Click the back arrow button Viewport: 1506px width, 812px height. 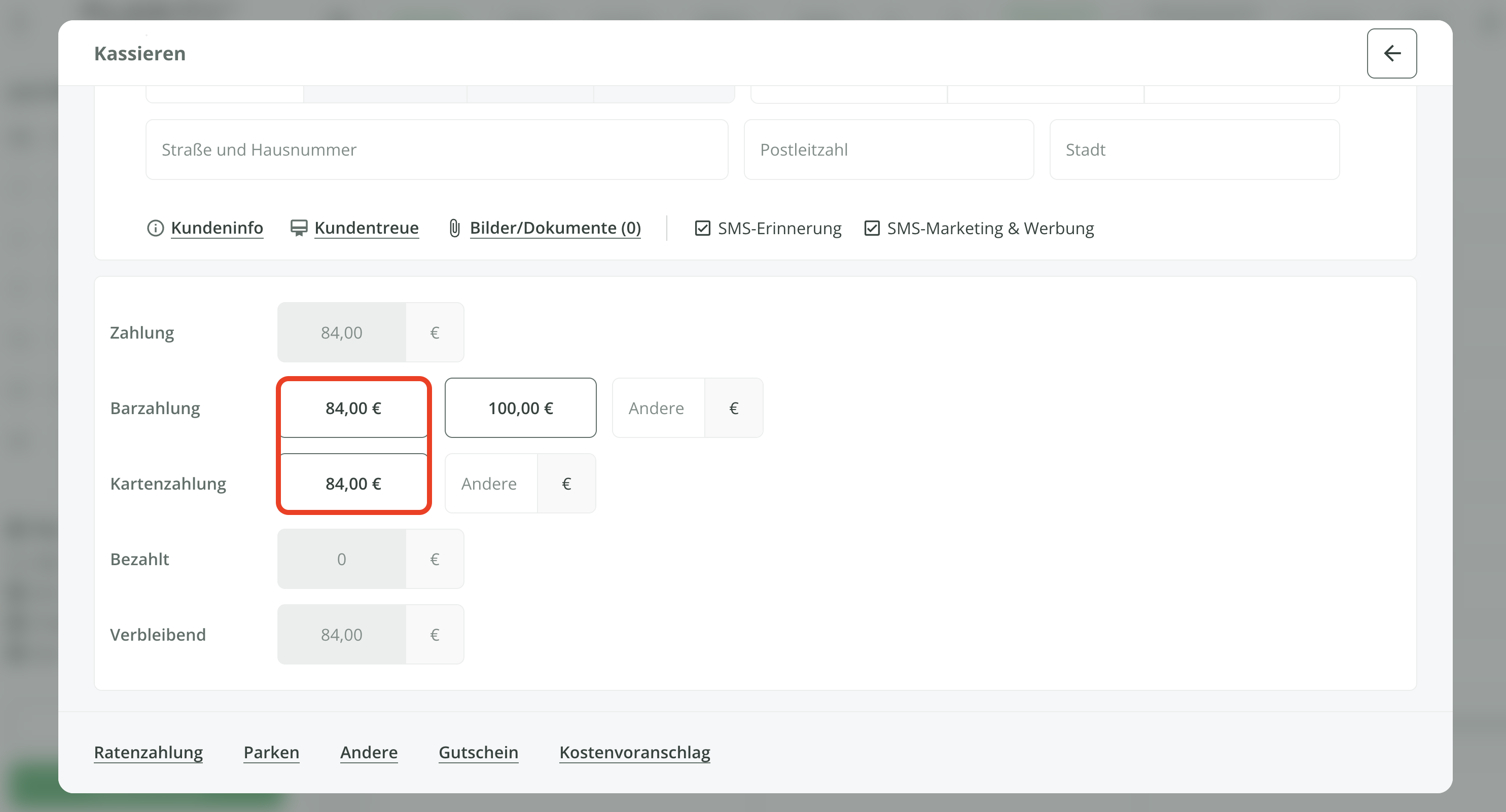point(1391,53)
